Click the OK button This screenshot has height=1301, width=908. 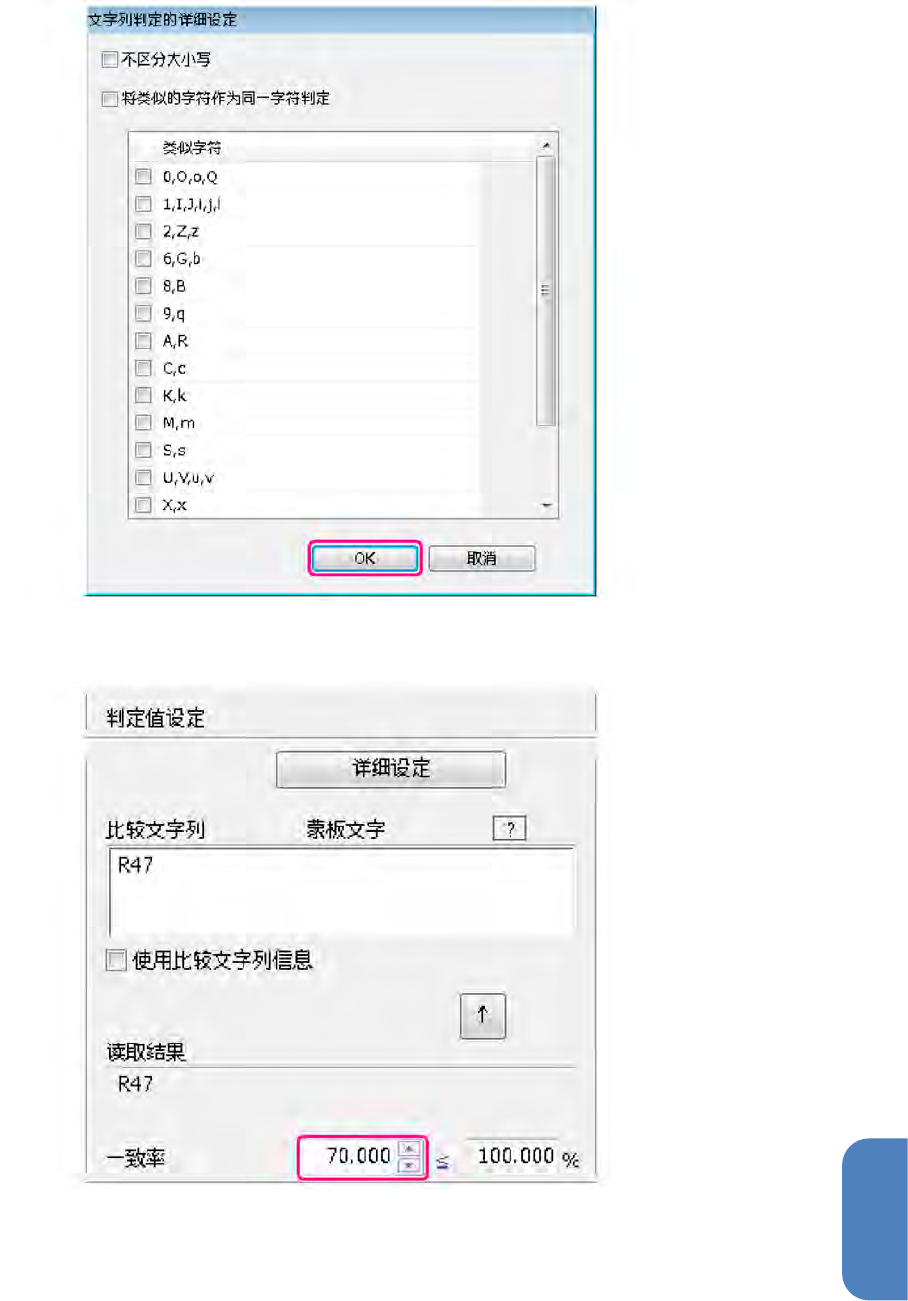[364, 559]
